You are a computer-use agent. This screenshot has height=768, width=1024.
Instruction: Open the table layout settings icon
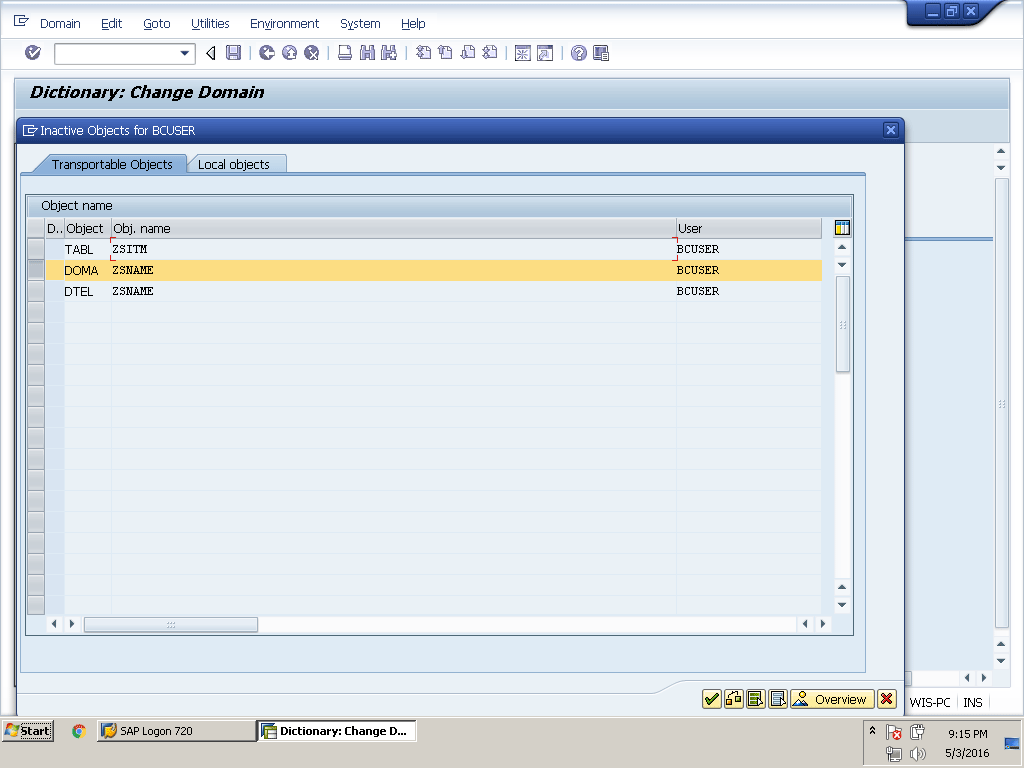coord(842,228)
